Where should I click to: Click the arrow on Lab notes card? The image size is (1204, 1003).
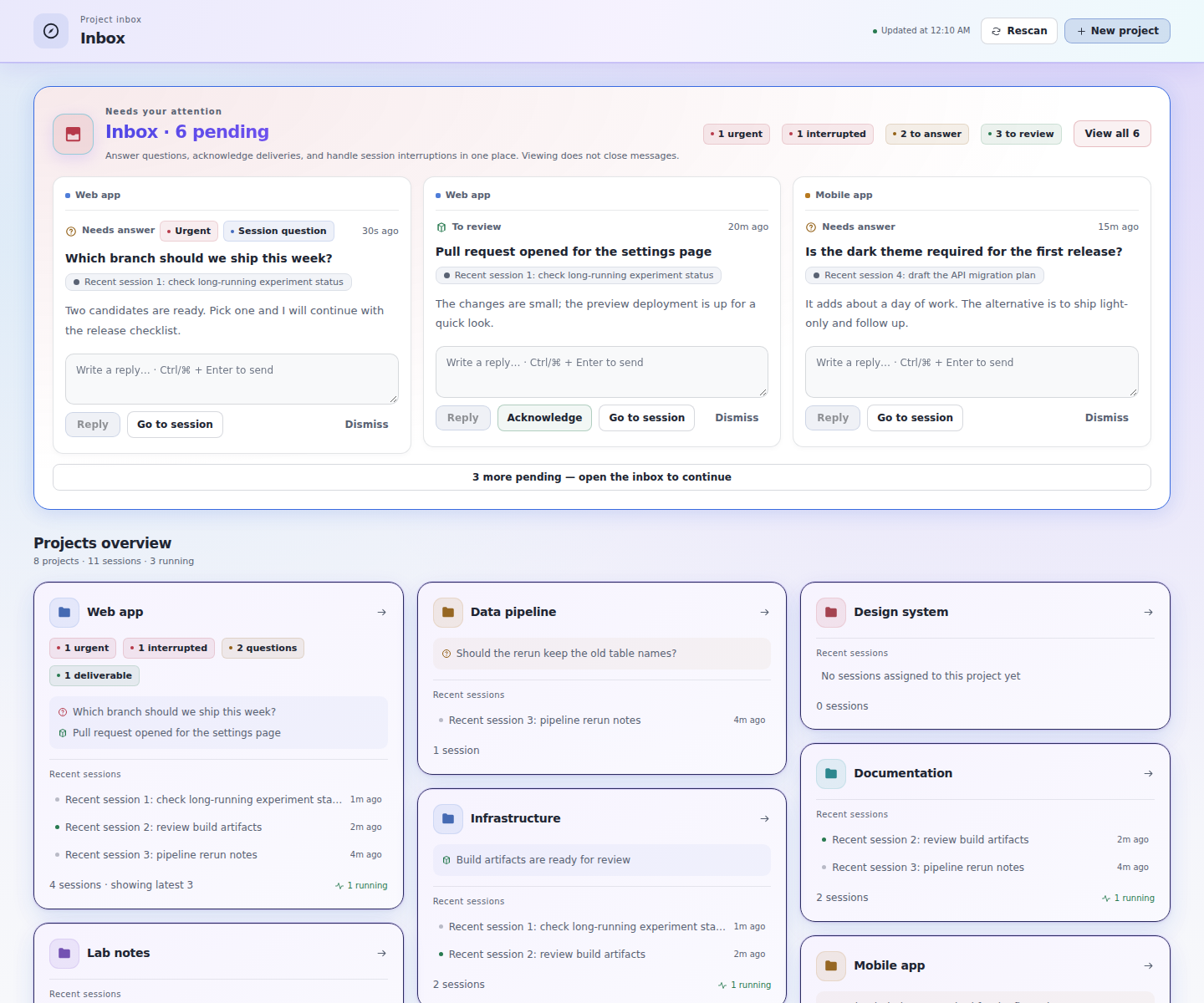(382, 954)
